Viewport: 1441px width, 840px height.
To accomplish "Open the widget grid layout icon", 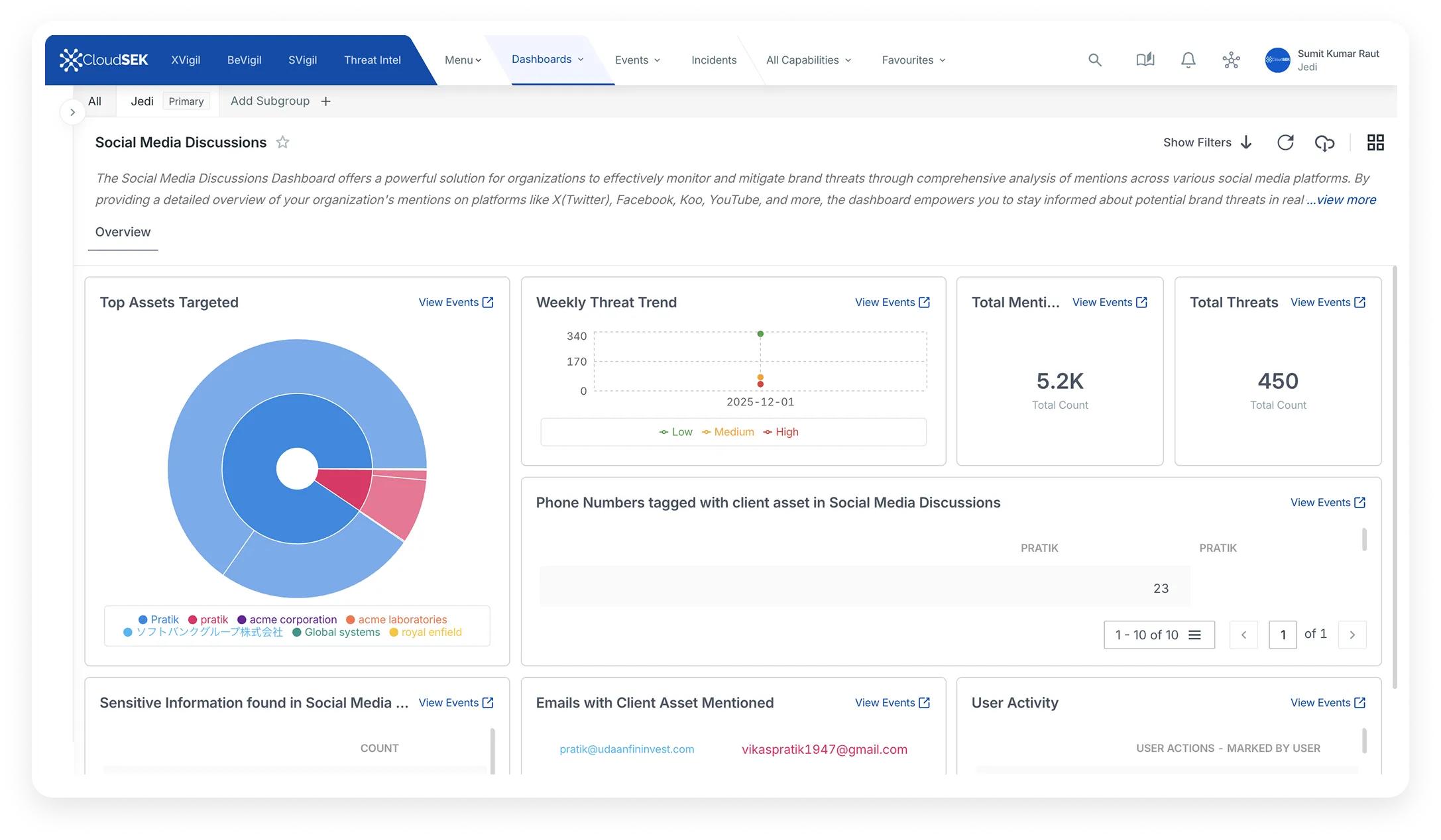I will coord(1375,142).
